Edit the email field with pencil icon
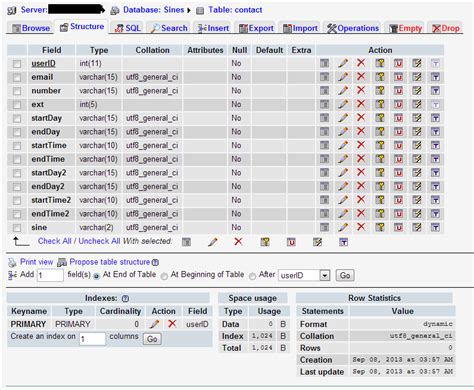 pos(343,77)
